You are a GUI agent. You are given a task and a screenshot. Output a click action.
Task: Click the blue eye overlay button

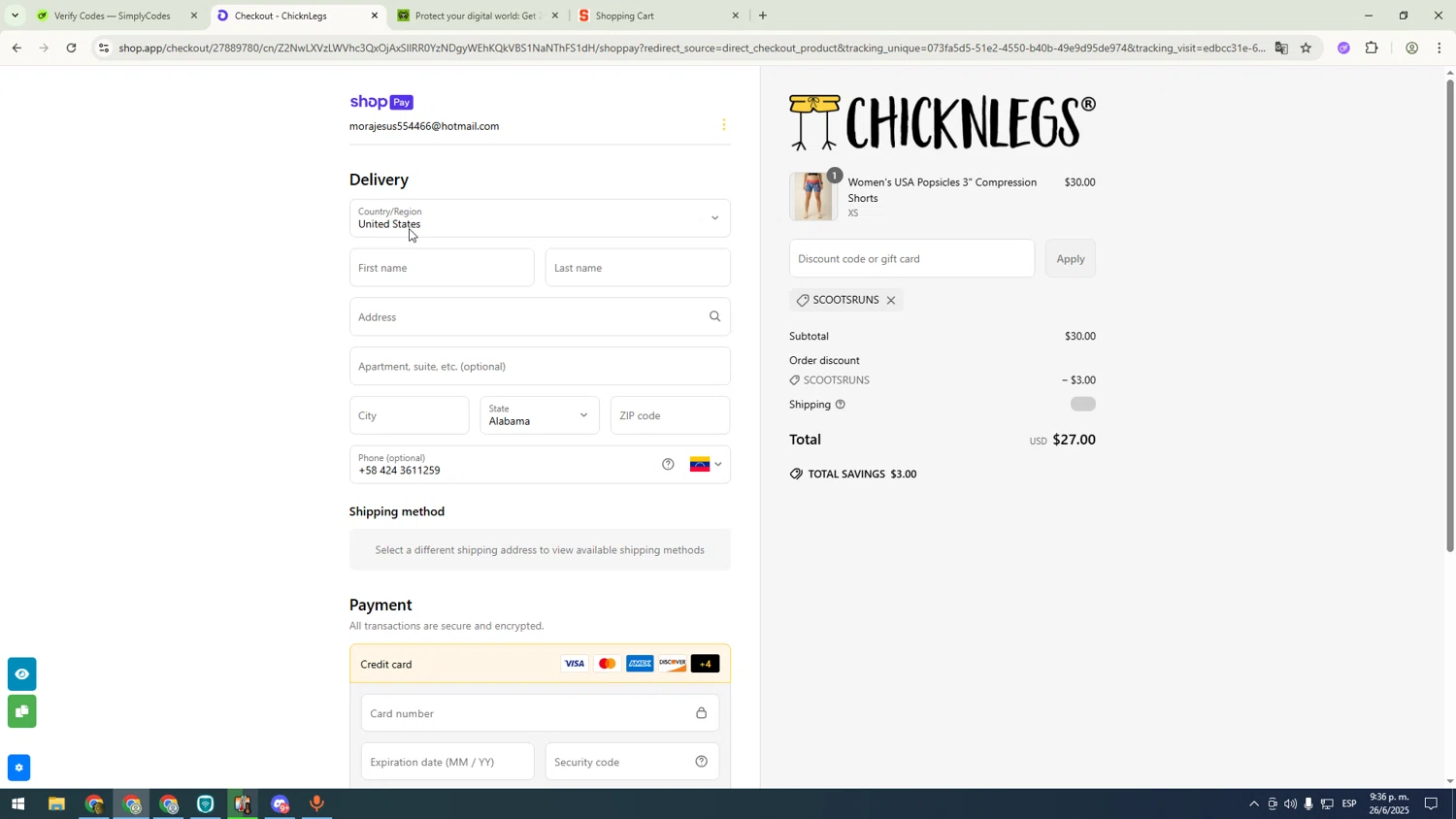(21, 674)
